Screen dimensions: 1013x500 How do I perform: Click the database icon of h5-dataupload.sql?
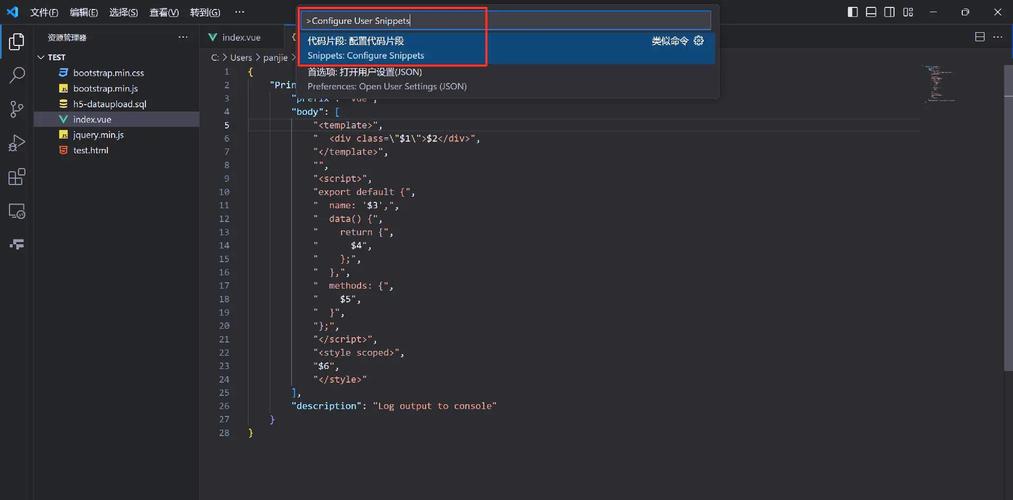63,104
